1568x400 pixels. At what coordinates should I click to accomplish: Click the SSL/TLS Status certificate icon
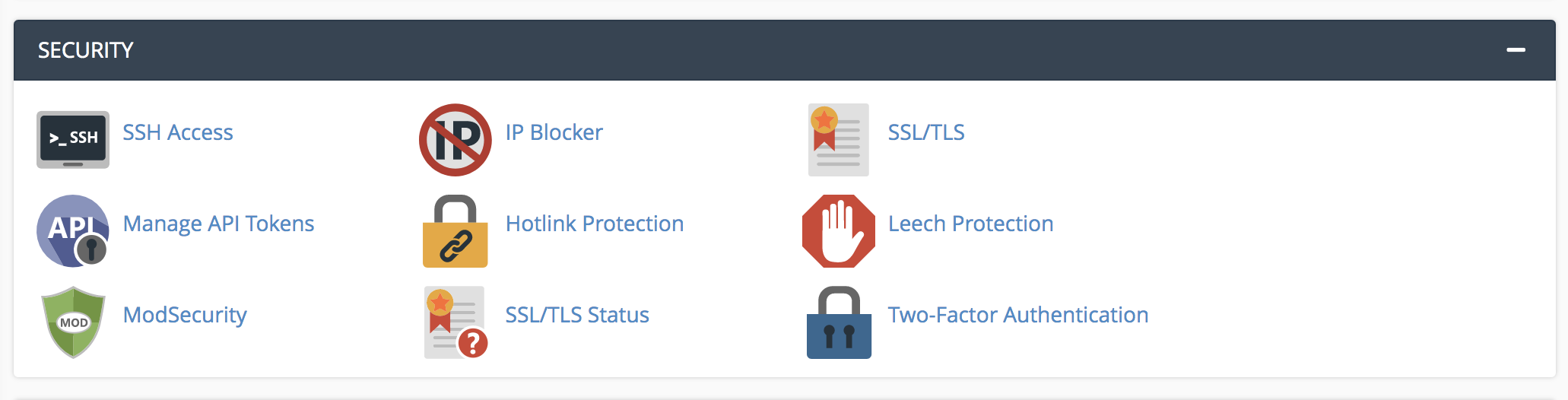click(455, 322)
